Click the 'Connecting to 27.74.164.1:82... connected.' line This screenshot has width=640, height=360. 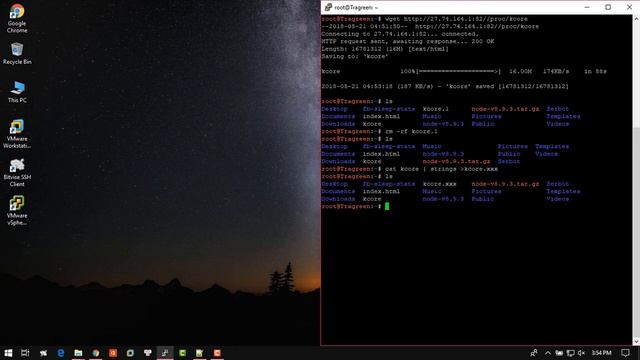(400, 34)
